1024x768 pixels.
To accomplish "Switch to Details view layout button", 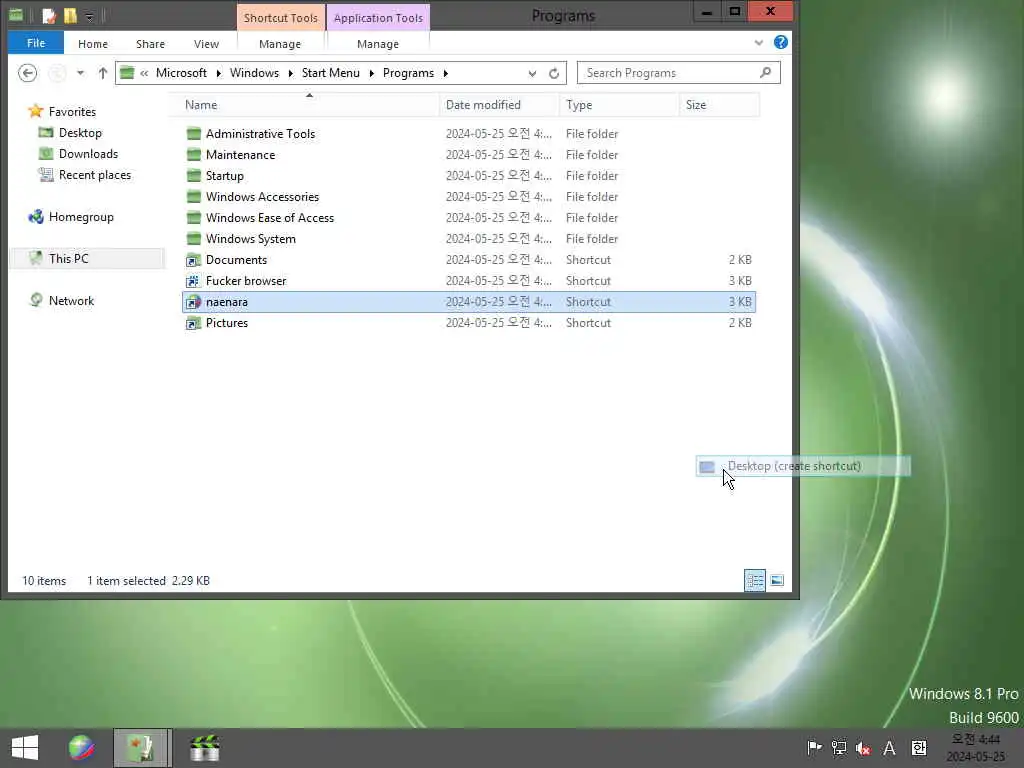I will click(755, 580).
